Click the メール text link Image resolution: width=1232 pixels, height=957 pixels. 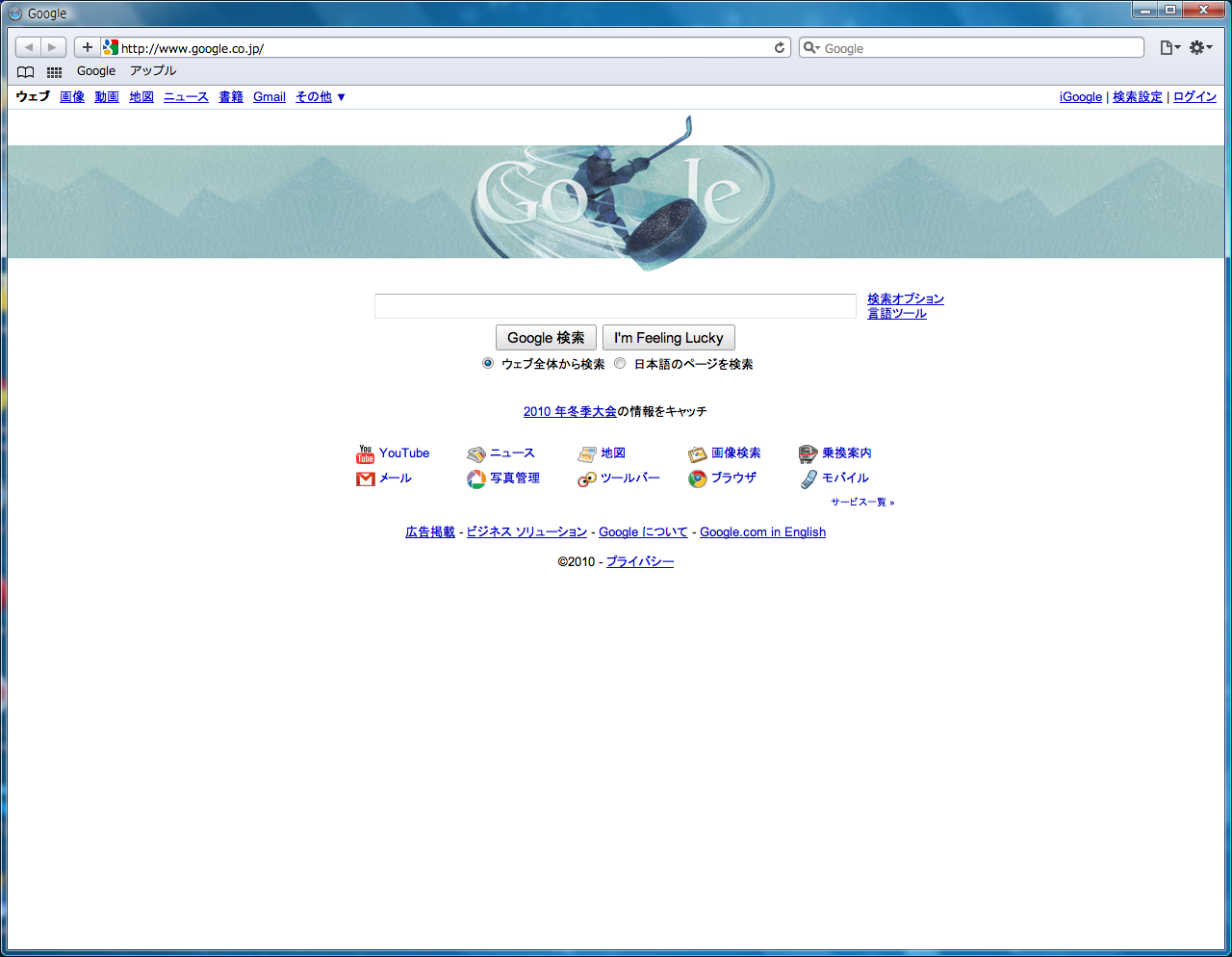[396, 478]
